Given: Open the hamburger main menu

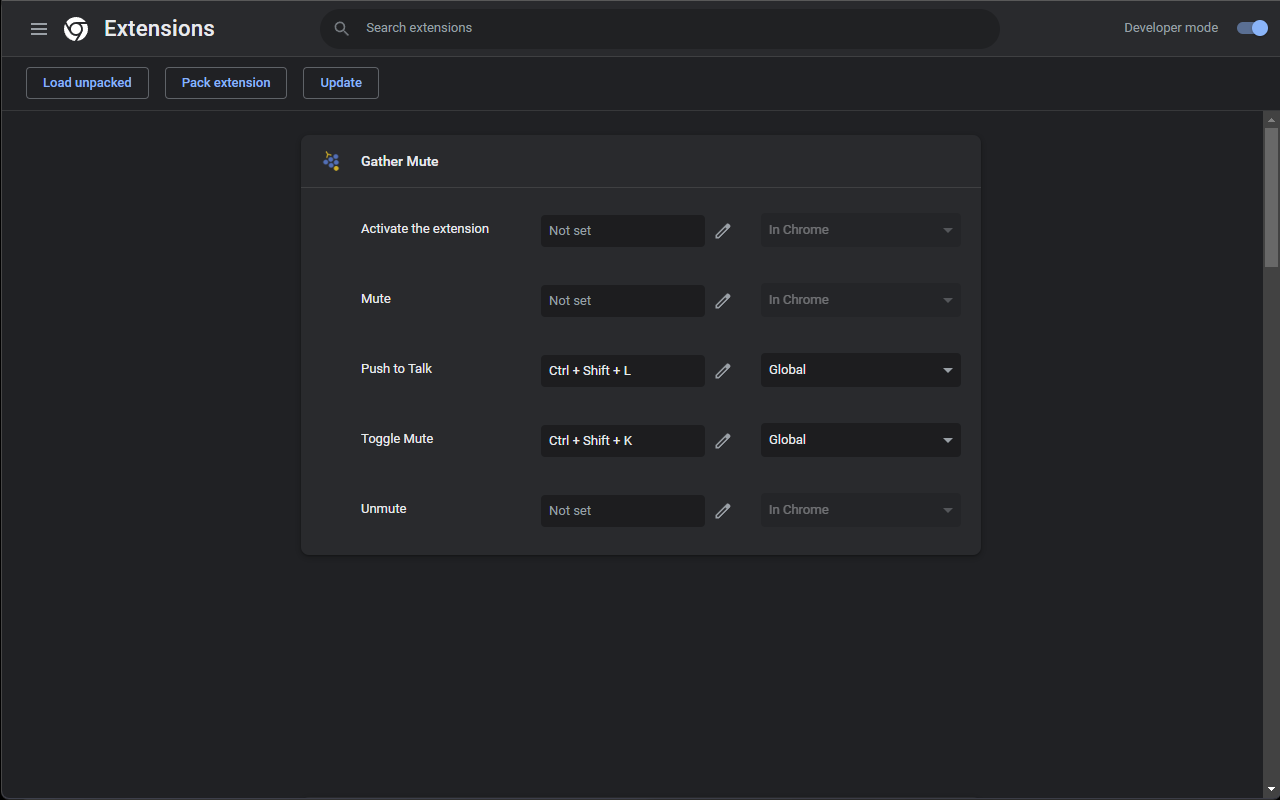Looking at the screenshot, I should tap(39, 29).
